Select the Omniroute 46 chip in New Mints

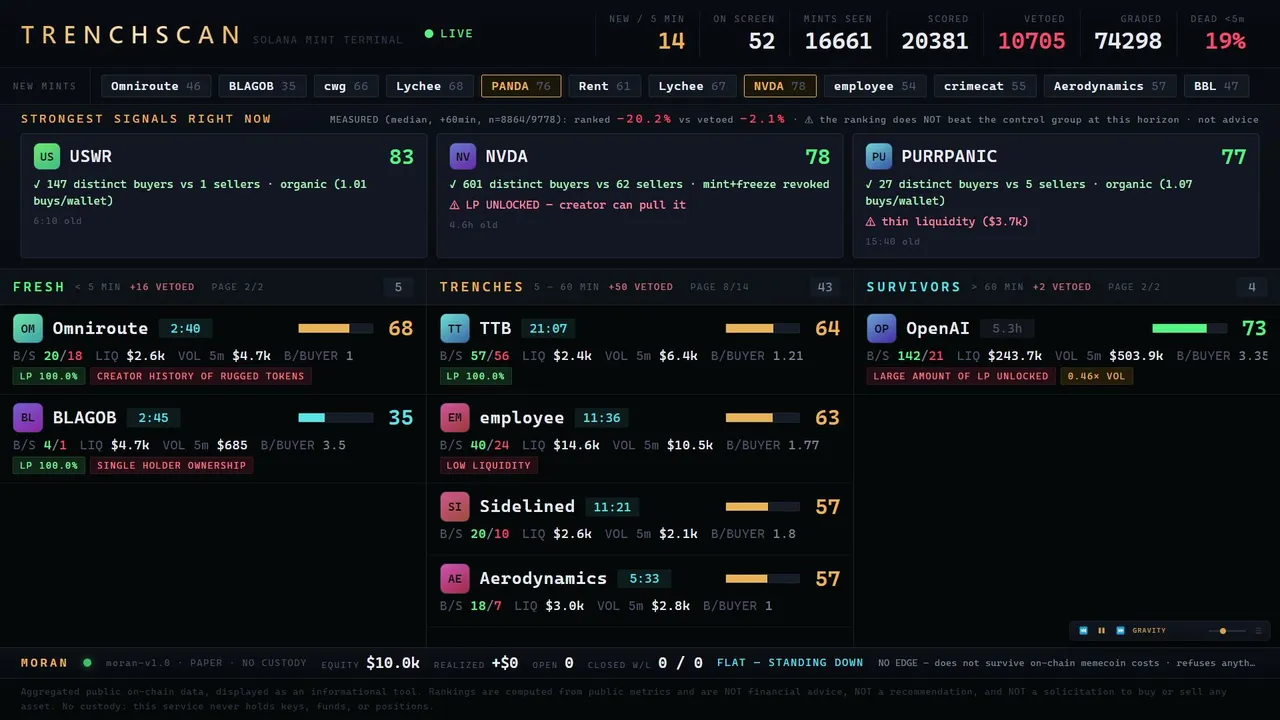(156, 86)
